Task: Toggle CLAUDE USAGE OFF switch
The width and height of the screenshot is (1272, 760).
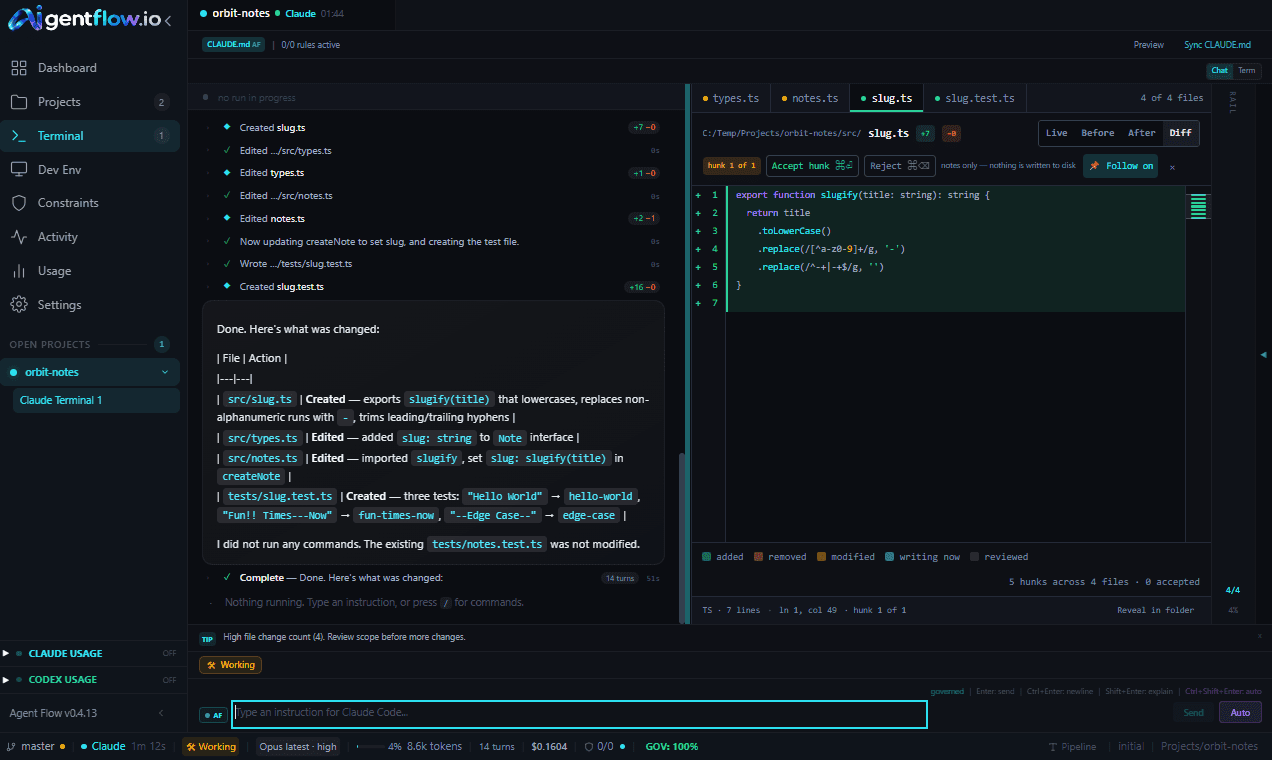Action: 169,653
